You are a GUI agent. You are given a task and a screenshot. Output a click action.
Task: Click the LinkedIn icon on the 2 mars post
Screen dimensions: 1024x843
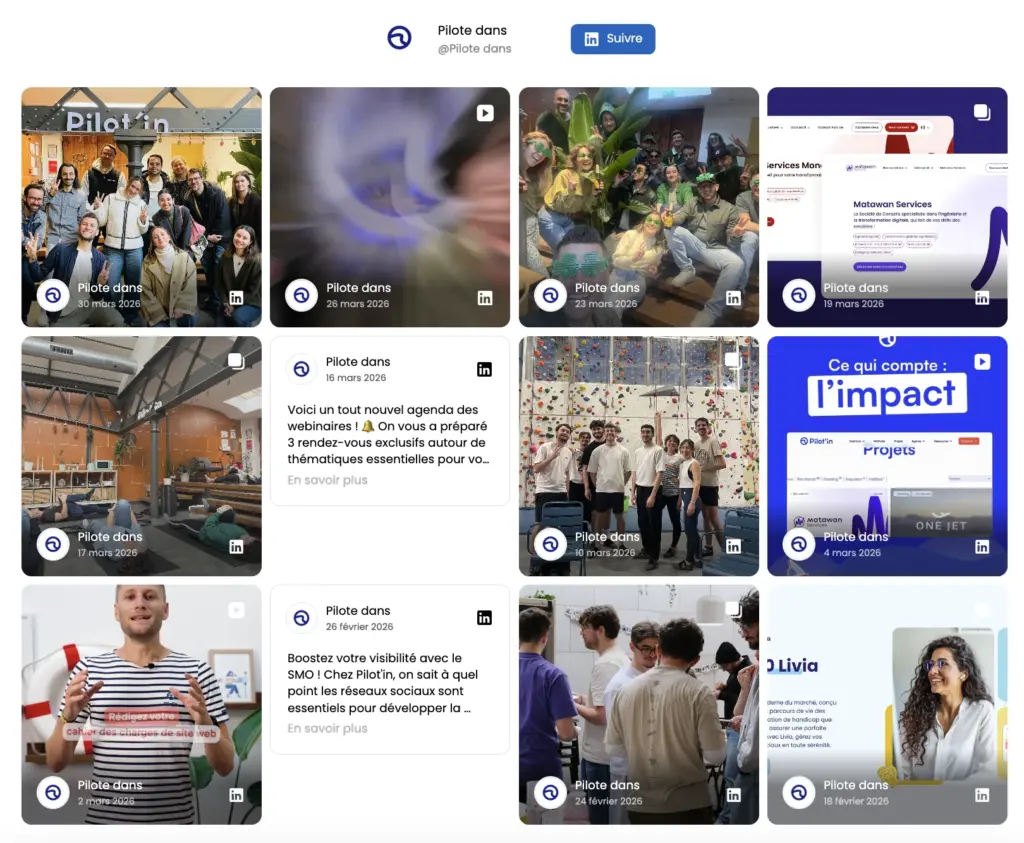tap(236, 796)
